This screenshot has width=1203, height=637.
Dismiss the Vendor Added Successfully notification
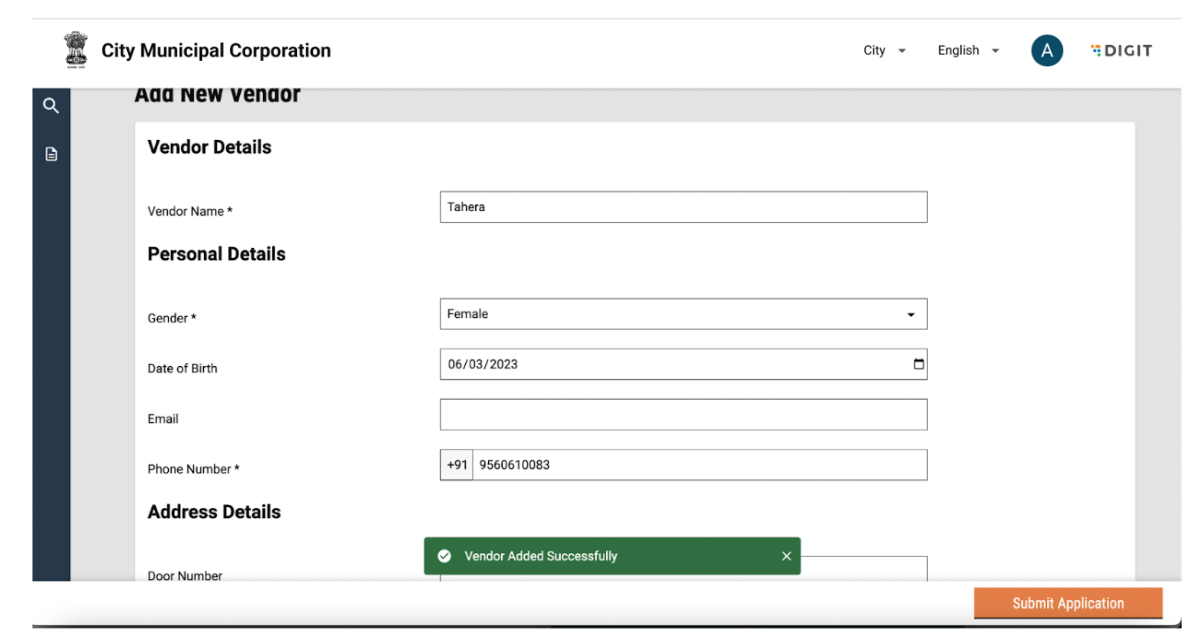tap(786, 556)
